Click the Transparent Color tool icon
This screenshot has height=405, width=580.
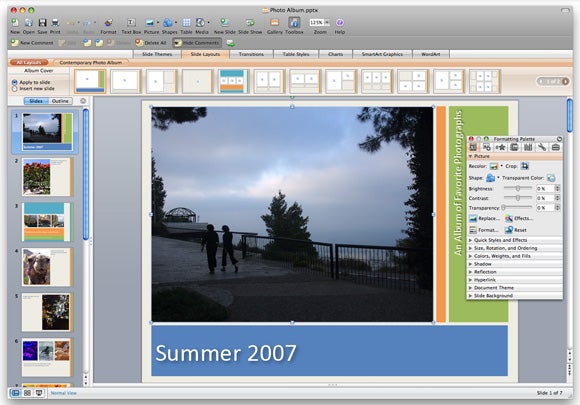click(551, 178)
